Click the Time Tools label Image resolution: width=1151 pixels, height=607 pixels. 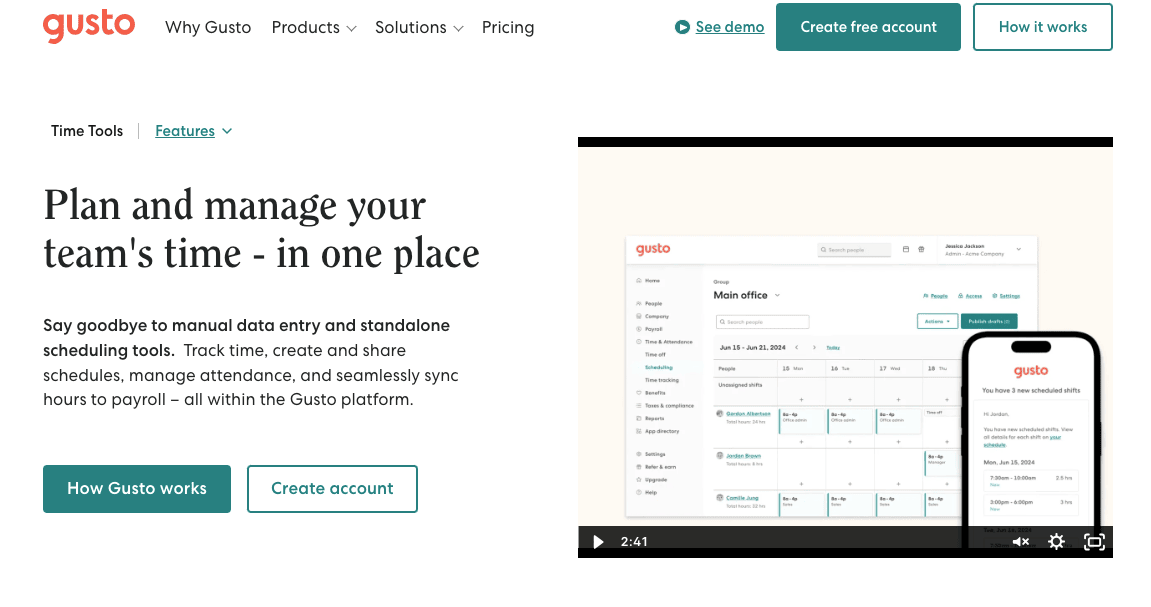[87, 130]
